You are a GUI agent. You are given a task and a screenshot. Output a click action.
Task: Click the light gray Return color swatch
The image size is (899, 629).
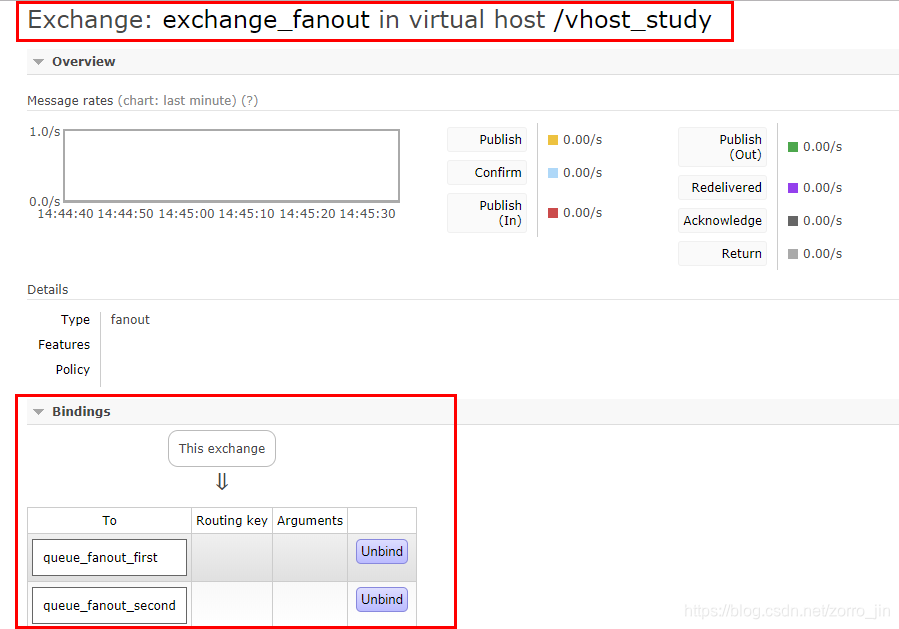point(793,254)
